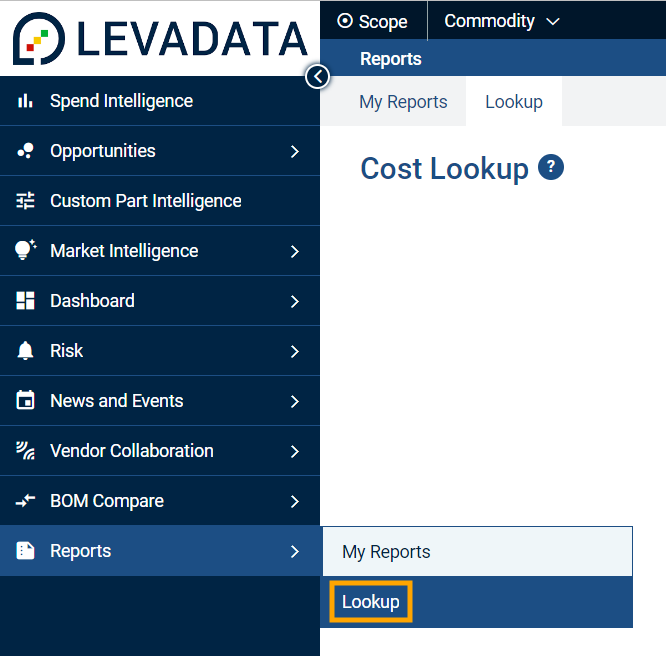The height and width of the screenshot is (656, 666).
Task: Choose My Reports from the flyout menu
Action: [x=386, y=552]
